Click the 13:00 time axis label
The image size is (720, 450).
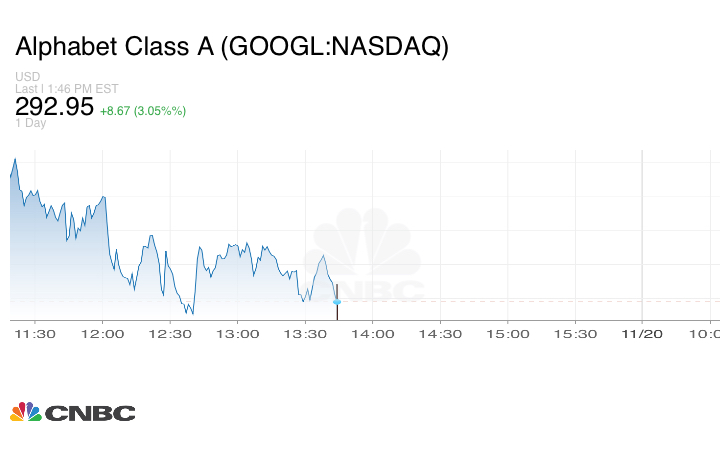(x=237, y=334)
